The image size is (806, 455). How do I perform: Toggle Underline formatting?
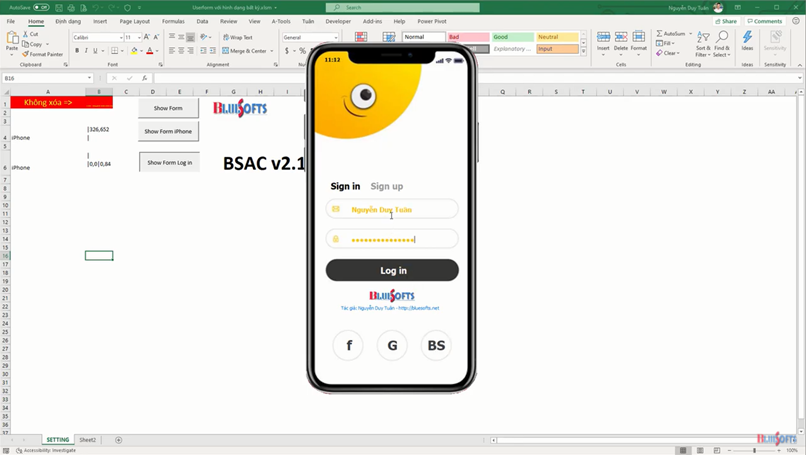pyautogui.click(x=95, y=50)
